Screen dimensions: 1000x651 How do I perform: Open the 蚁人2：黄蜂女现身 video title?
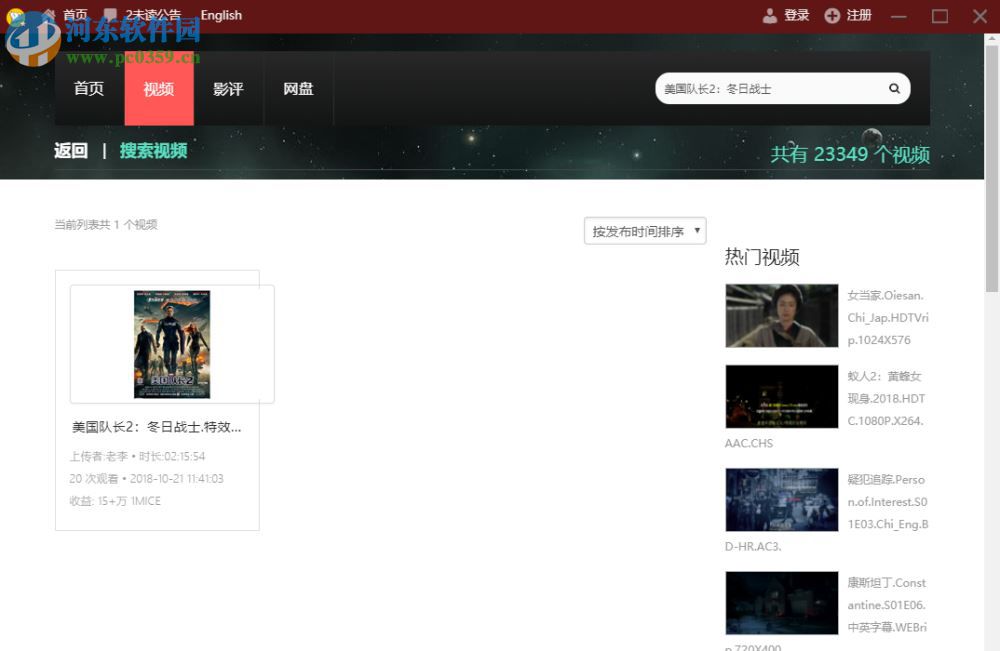[x=886, y=399]
